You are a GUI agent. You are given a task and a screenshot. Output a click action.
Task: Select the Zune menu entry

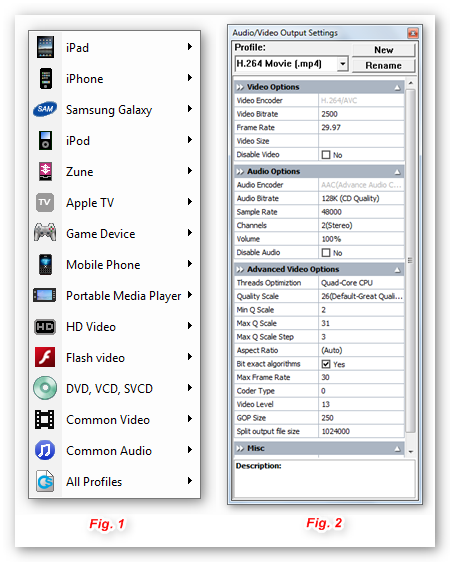[x=114, y=171]
